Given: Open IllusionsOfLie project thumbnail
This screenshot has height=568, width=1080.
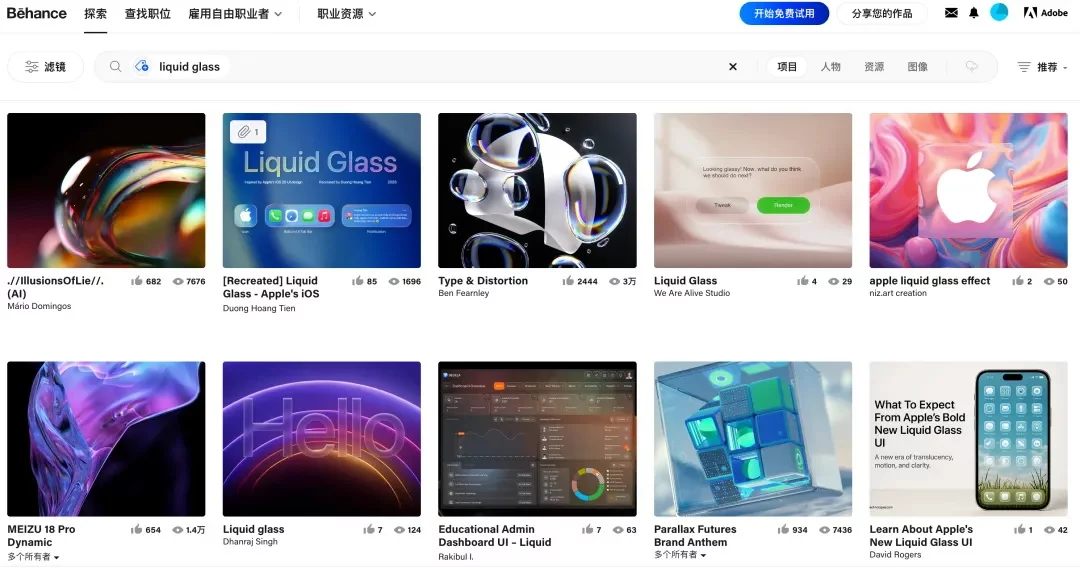Looking at the screenshot, I should click(x=106, y=190).
